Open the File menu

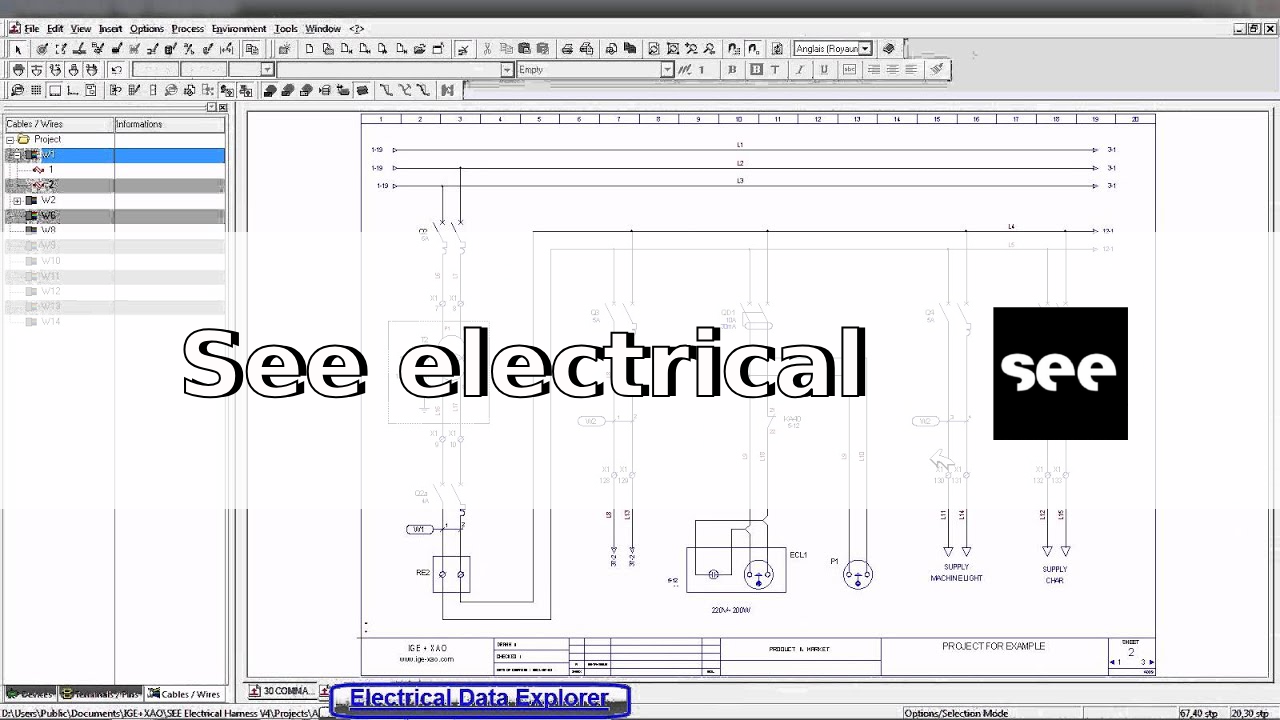[x=31, y=29]
